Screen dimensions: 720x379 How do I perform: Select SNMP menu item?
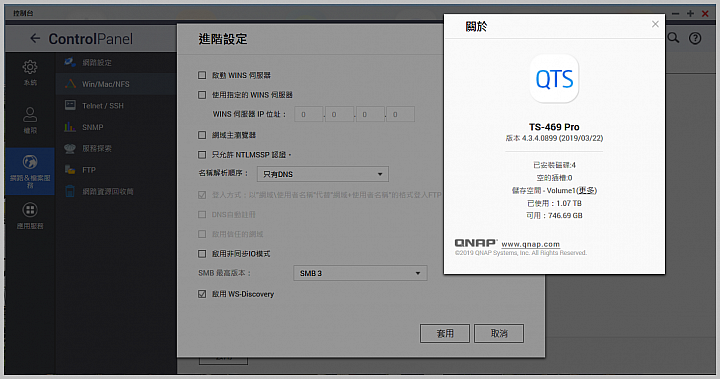116,127
